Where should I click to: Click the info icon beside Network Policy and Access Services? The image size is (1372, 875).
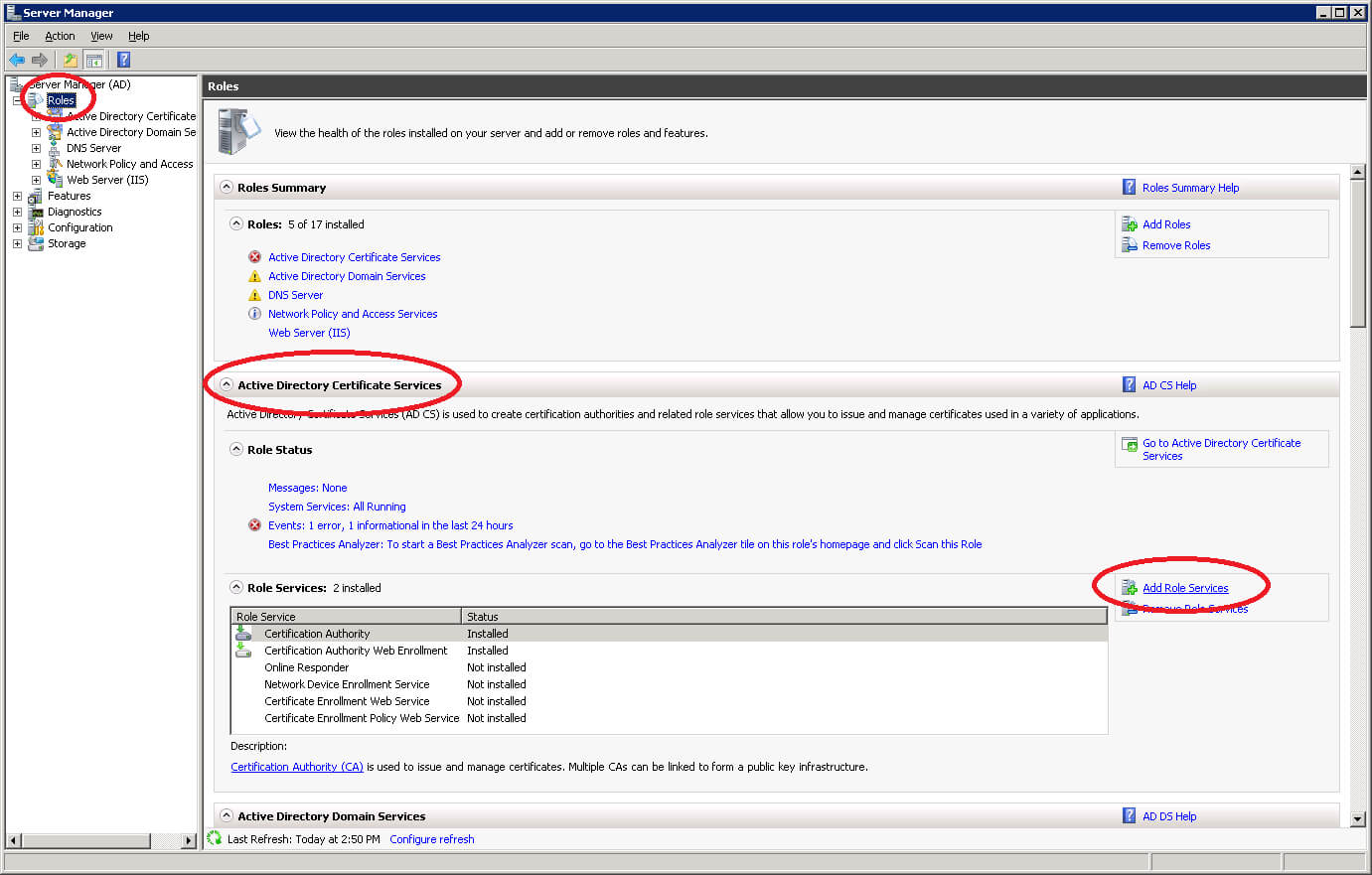(x=254, y=314)
